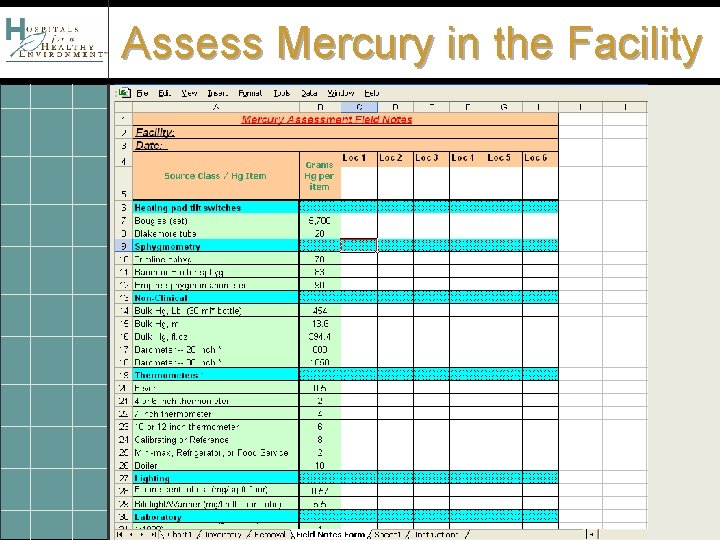Jump to first sheet with tab navigation arrow

point(120,534)
